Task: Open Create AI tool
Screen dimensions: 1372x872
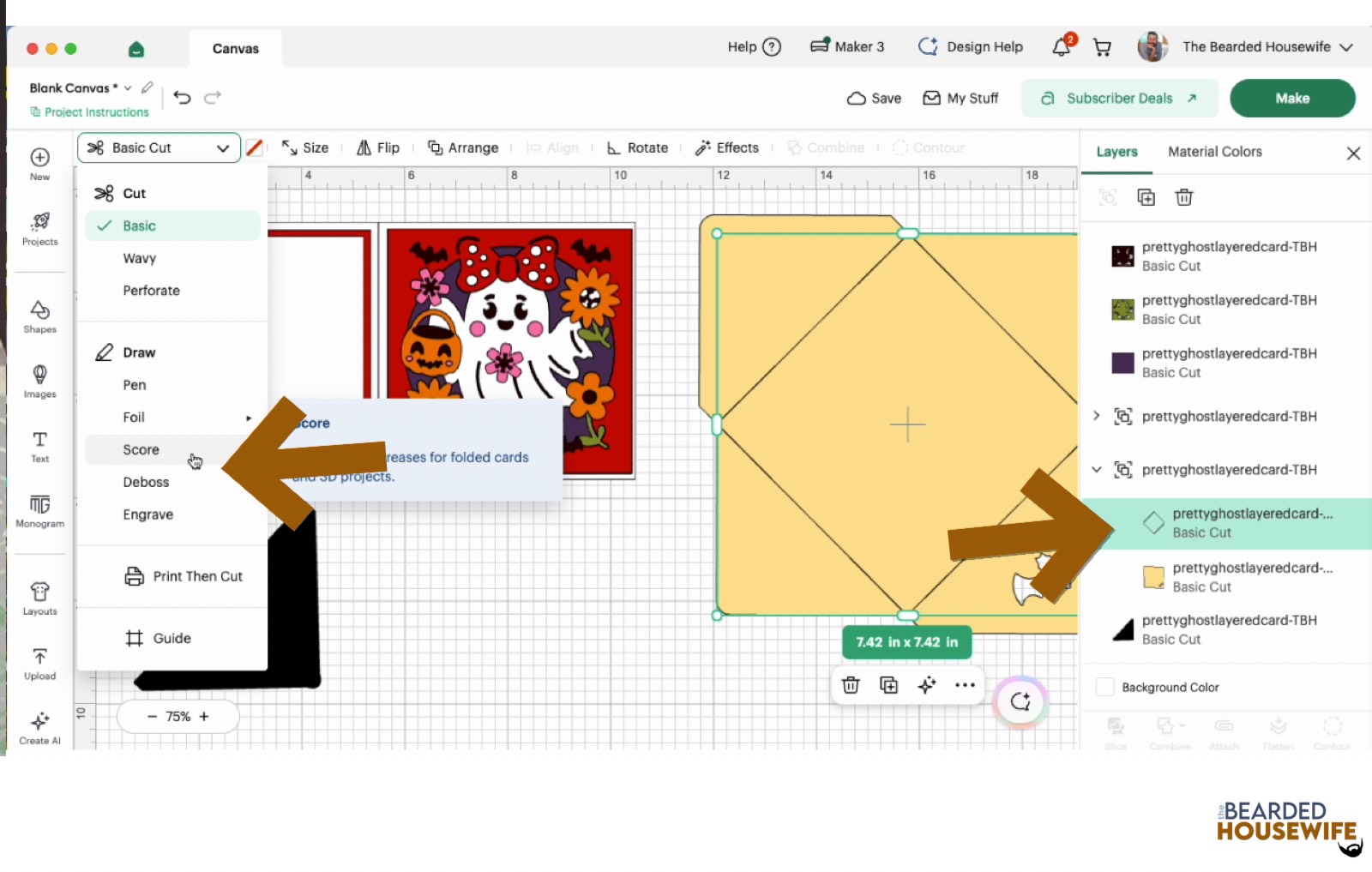Action: [x=39, y=728]
